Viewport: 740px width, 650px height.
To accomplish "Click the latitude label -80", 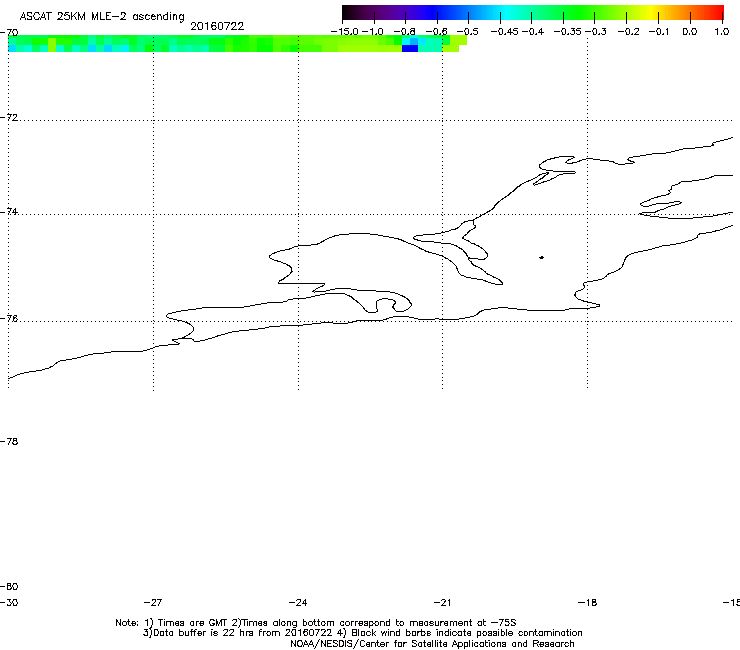I will (9, 586).
